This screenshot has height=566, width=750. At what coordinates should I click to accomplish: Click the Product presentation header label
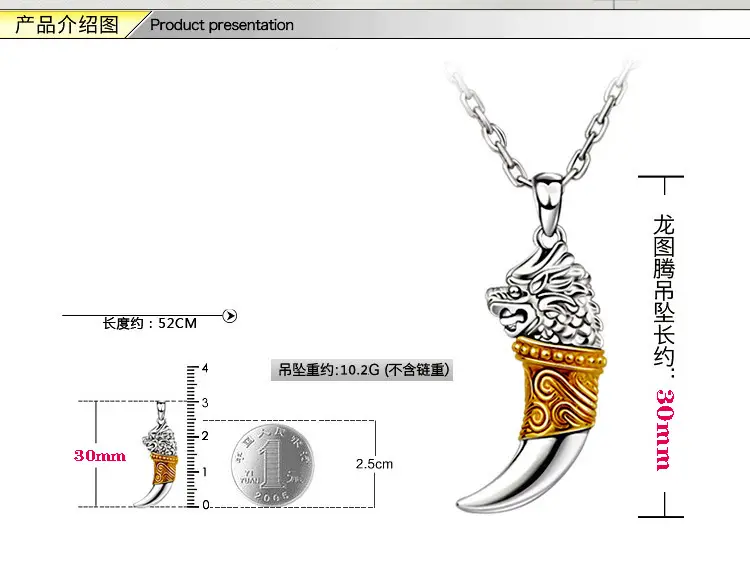click(x=222, y=25)
